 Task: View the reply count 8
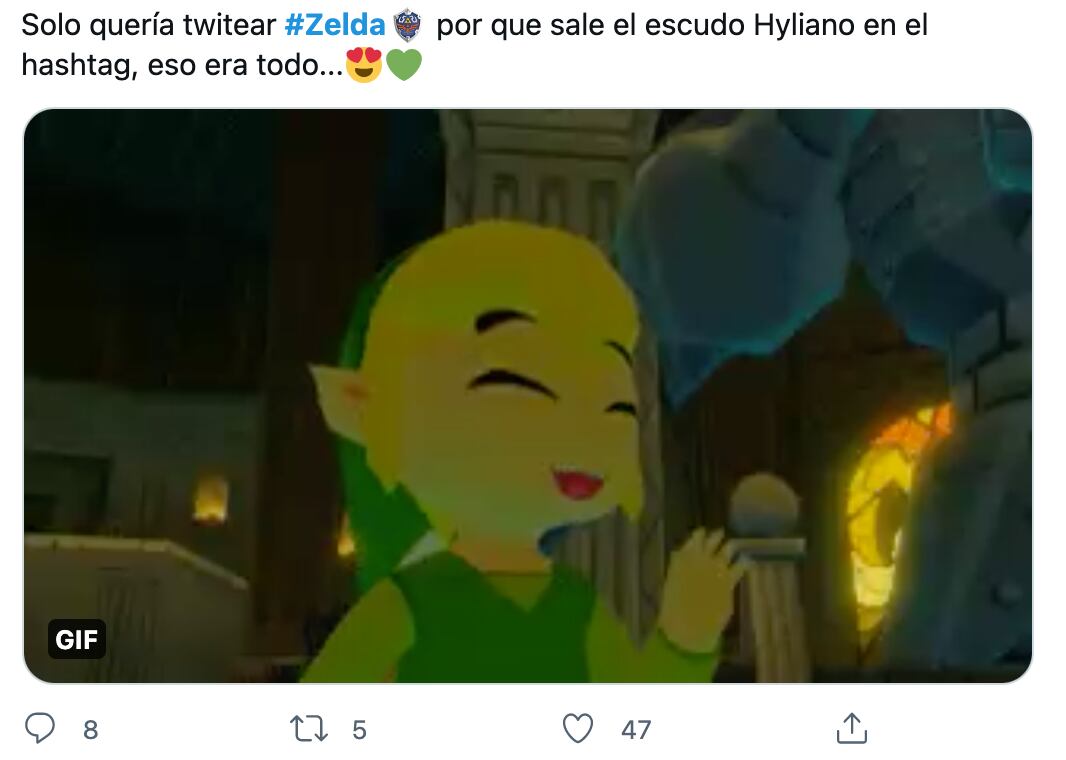[90, 730]
